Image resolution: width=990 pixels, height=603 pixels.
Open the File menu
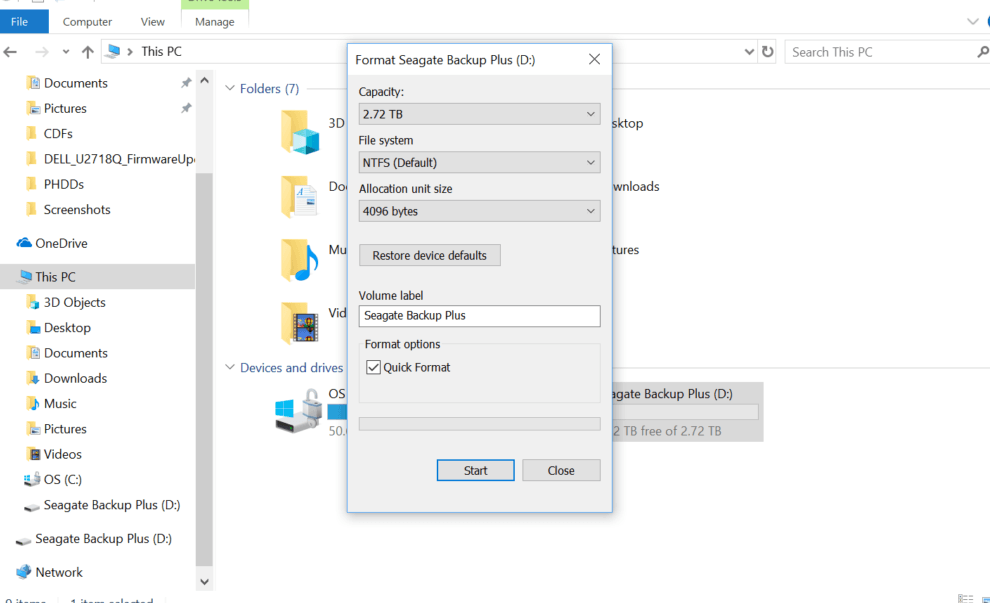(x=24, y=21)
